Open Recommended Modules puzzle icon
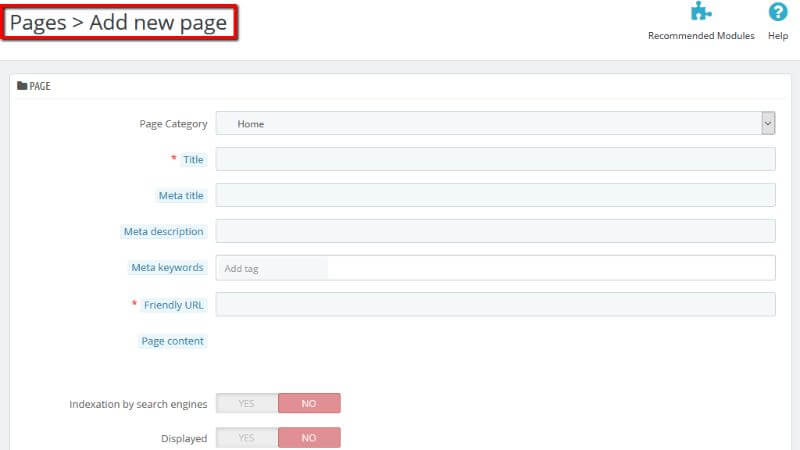800x450 pixels. (701, 11)
